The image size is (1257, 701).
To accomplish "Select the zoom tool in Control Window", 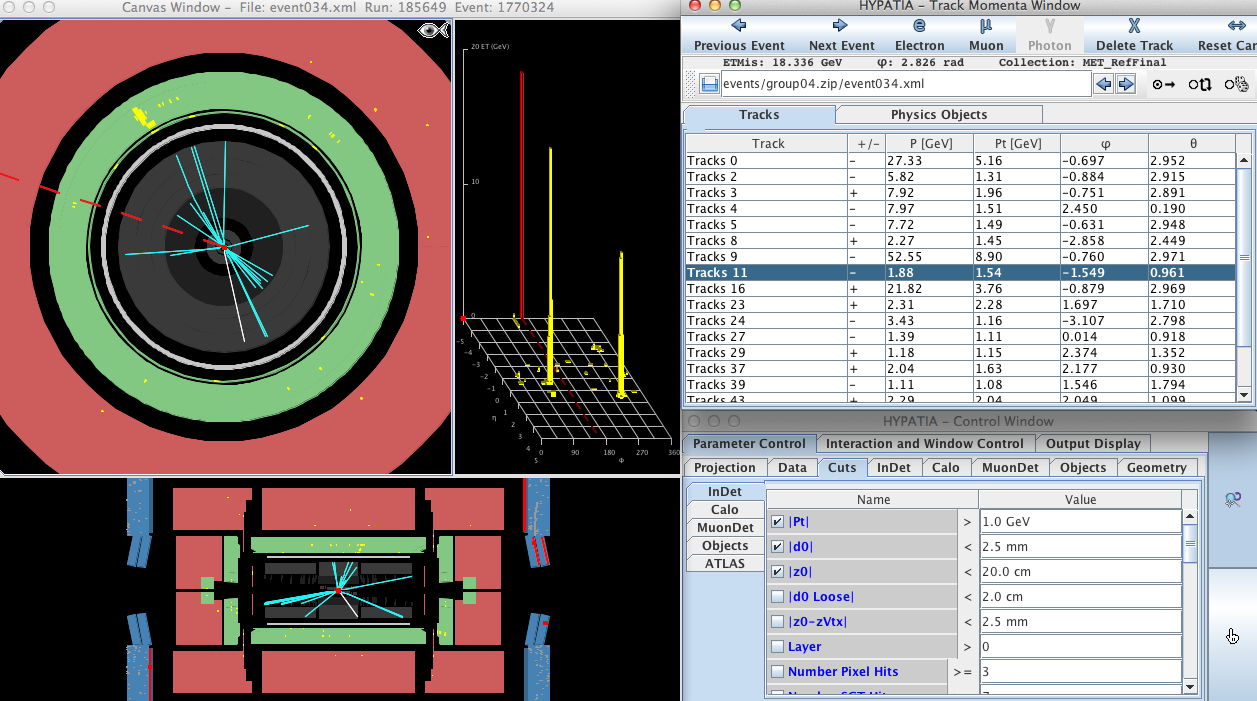I will (x=1232, y=500).
